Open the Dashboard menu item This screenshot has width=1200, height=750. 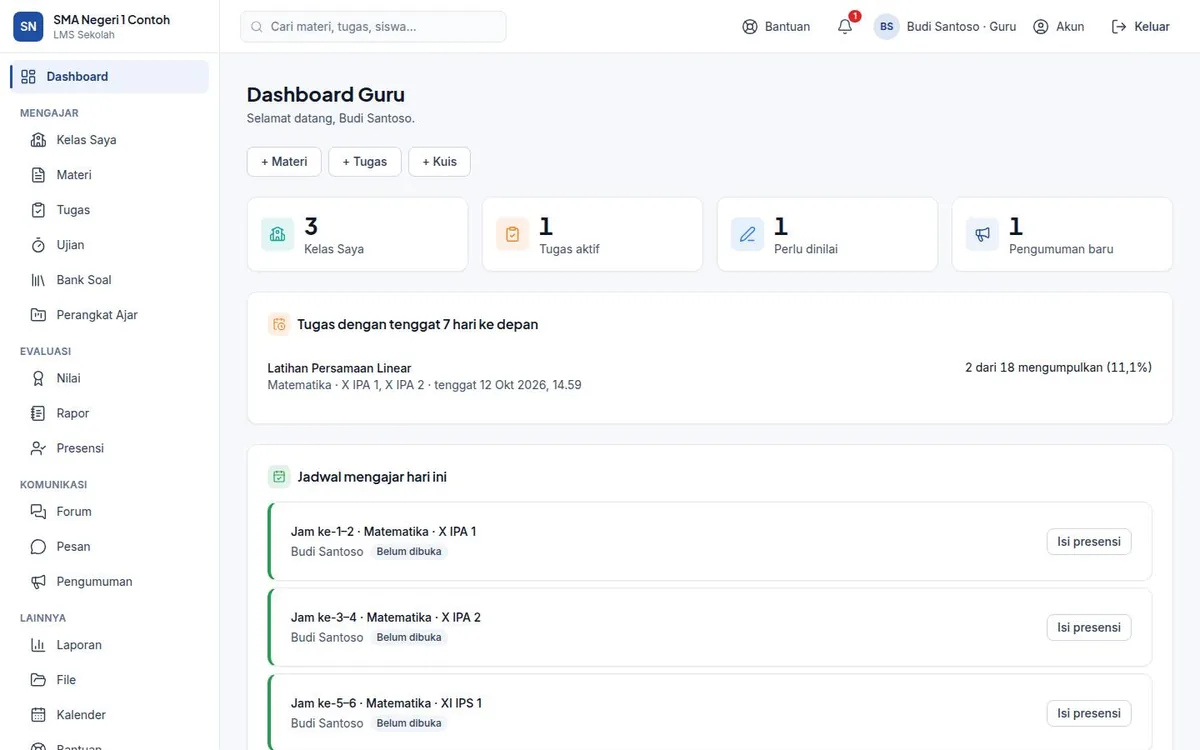click(x=110, y=77)
